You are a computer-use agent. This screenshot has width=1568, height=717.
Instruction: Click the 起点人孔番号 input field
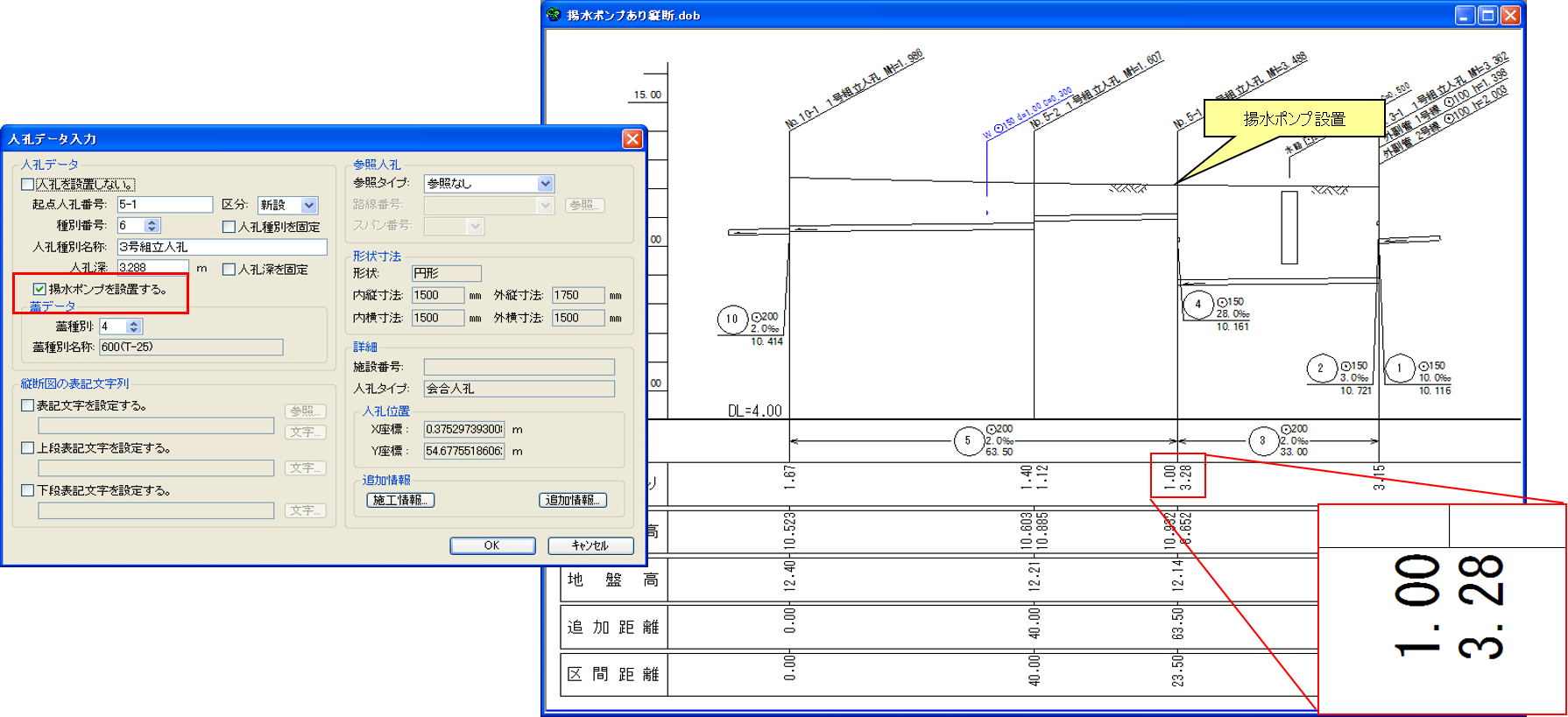(165, 205)
